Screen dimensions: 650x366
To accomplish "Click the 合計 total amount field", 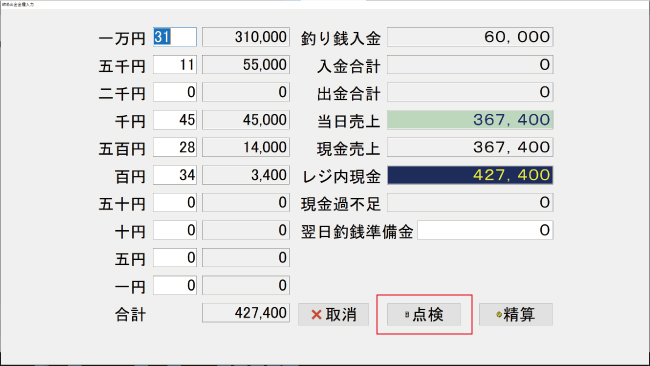I will point(246,313).
